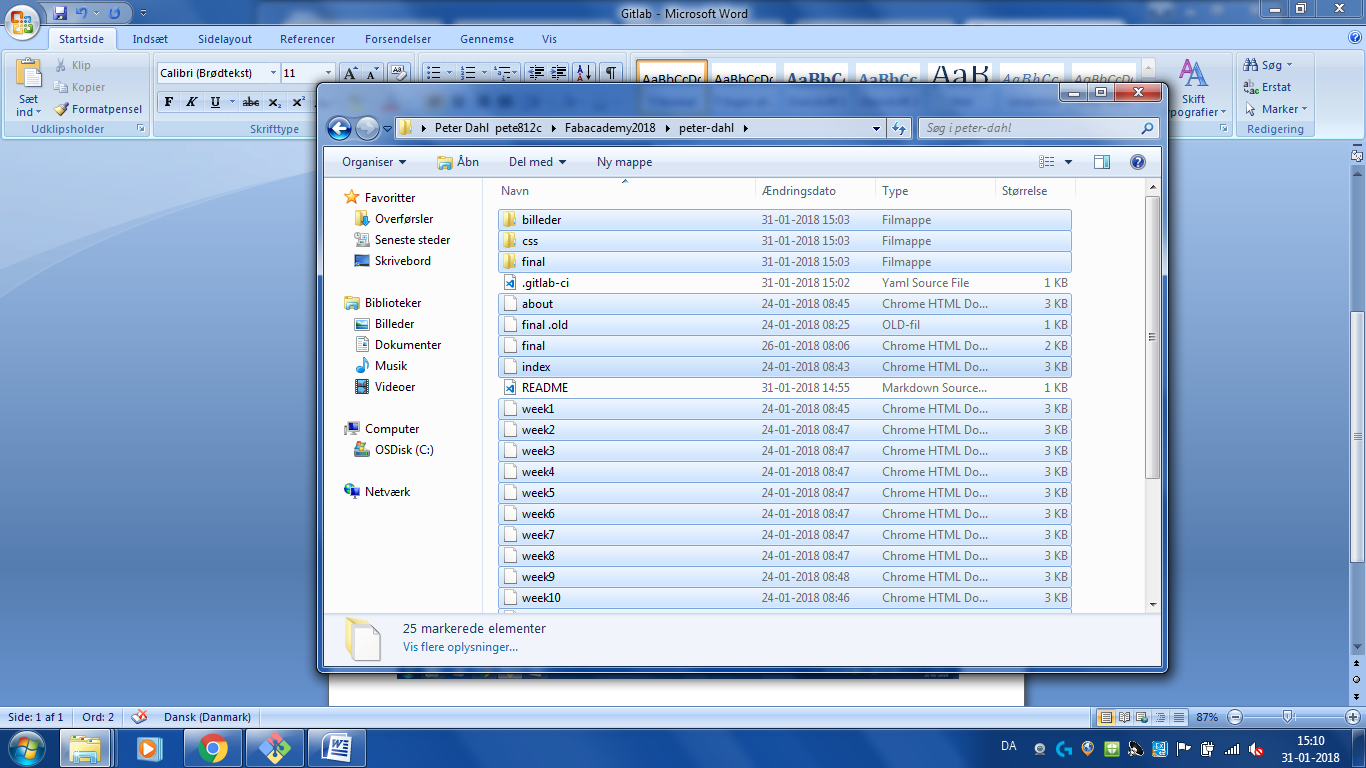Zoom out with the minus button in Word
Viewport: 1366px width, 768px height.
click(x=1235, y=717)
